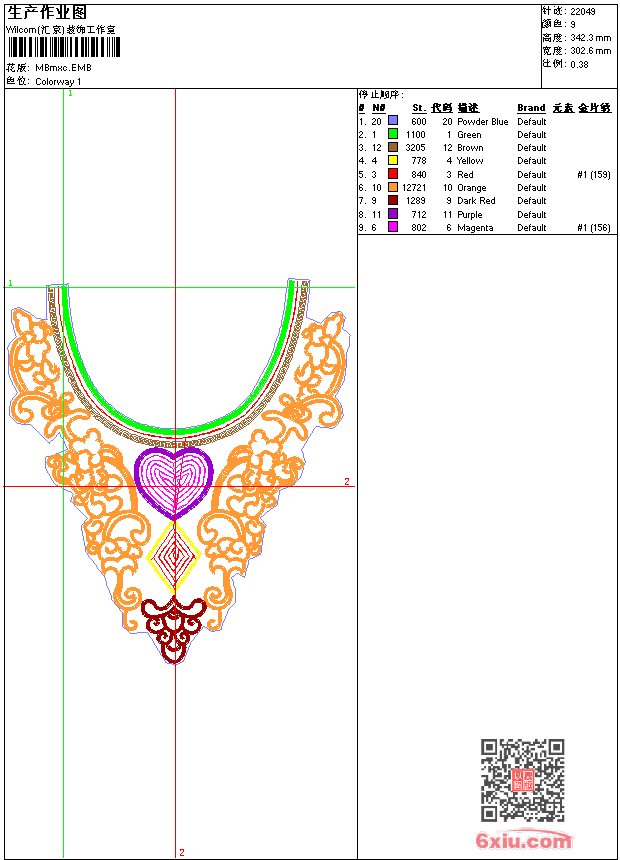
Task: Click the '22049' total stitch count
Action: click(583, 12)
